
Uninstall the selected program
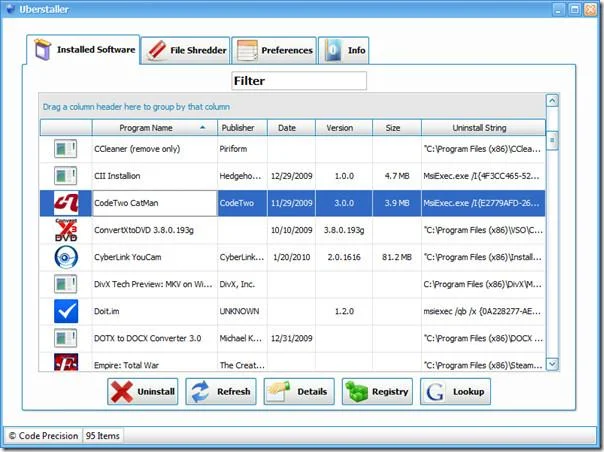[x=143, y=392]
